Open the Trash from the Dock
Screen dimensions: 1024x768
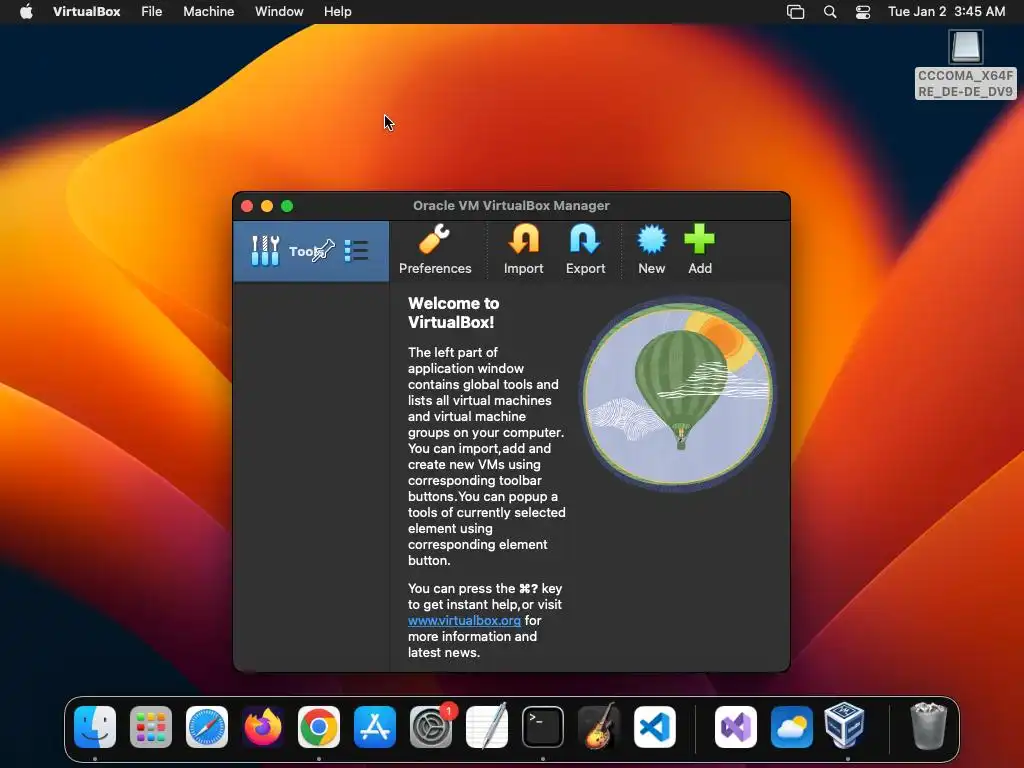(x=928, y=726)
